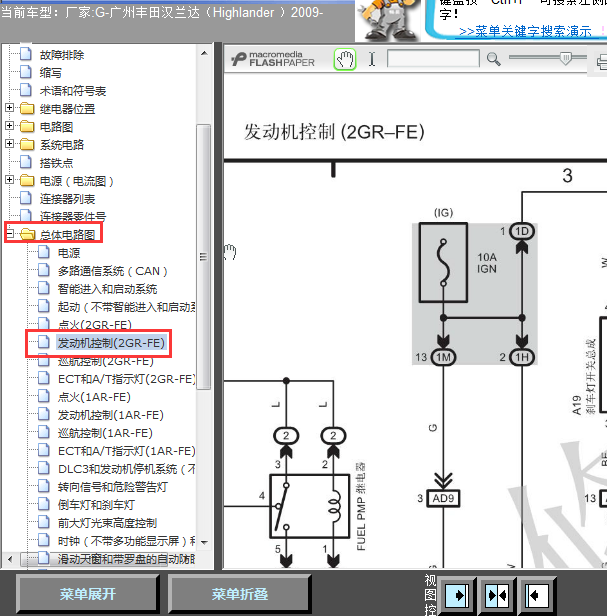Click the 菜单折叠 button
This screenshot has width=607, height=616.
coord(240,594)
